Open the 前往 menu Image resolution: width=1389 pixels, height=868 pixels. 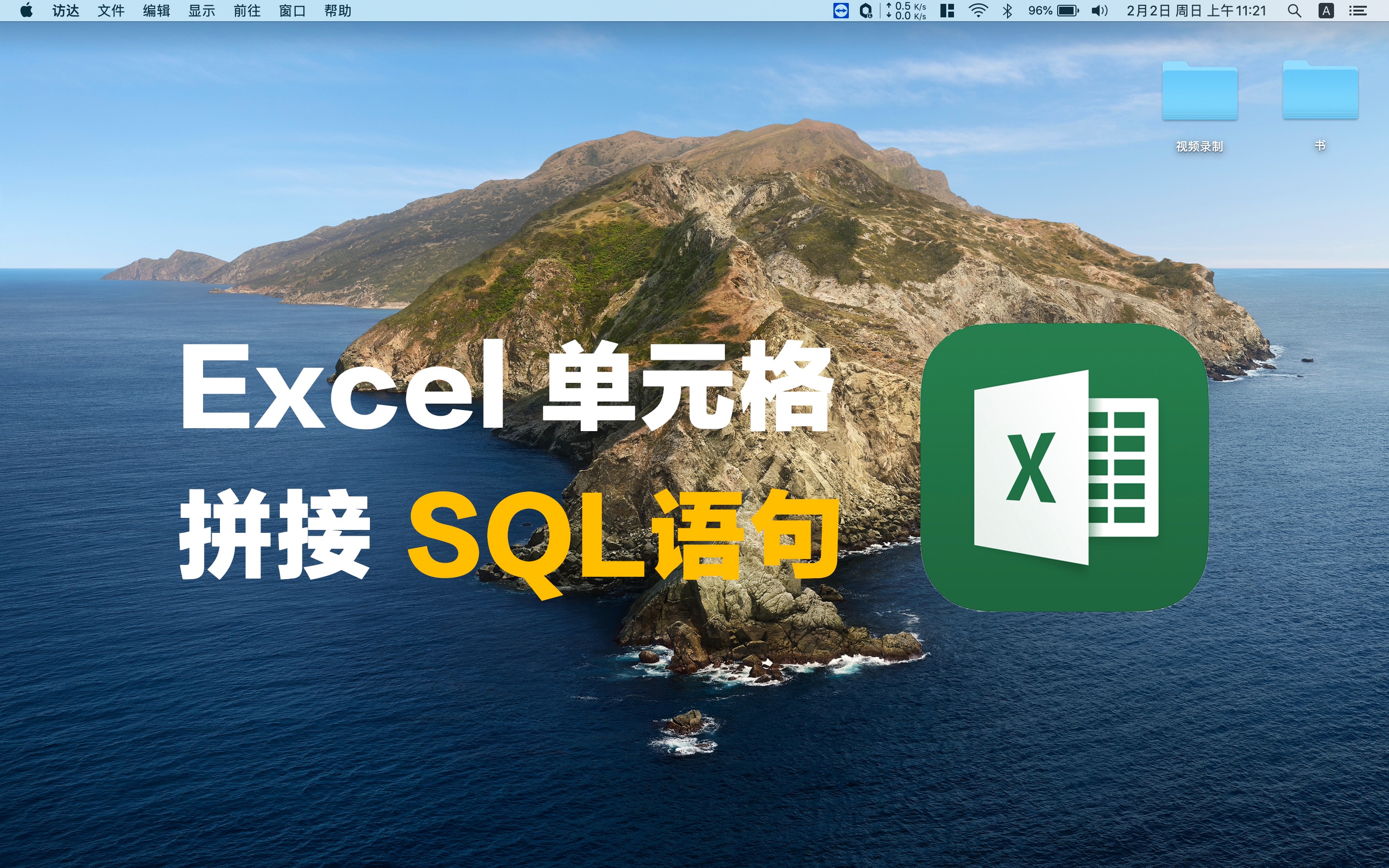click(247, 10)
